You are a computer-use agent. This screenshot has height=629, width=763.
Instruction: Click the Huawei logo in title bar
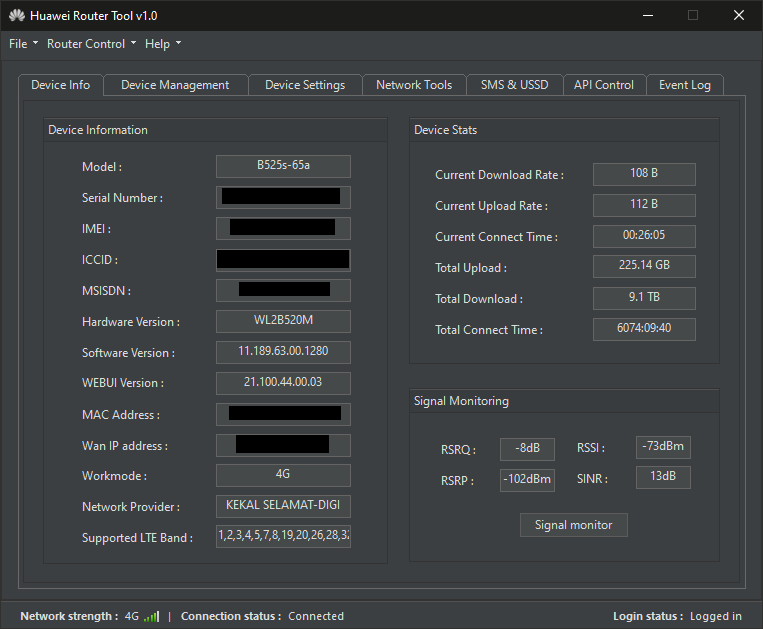[16, 16]
